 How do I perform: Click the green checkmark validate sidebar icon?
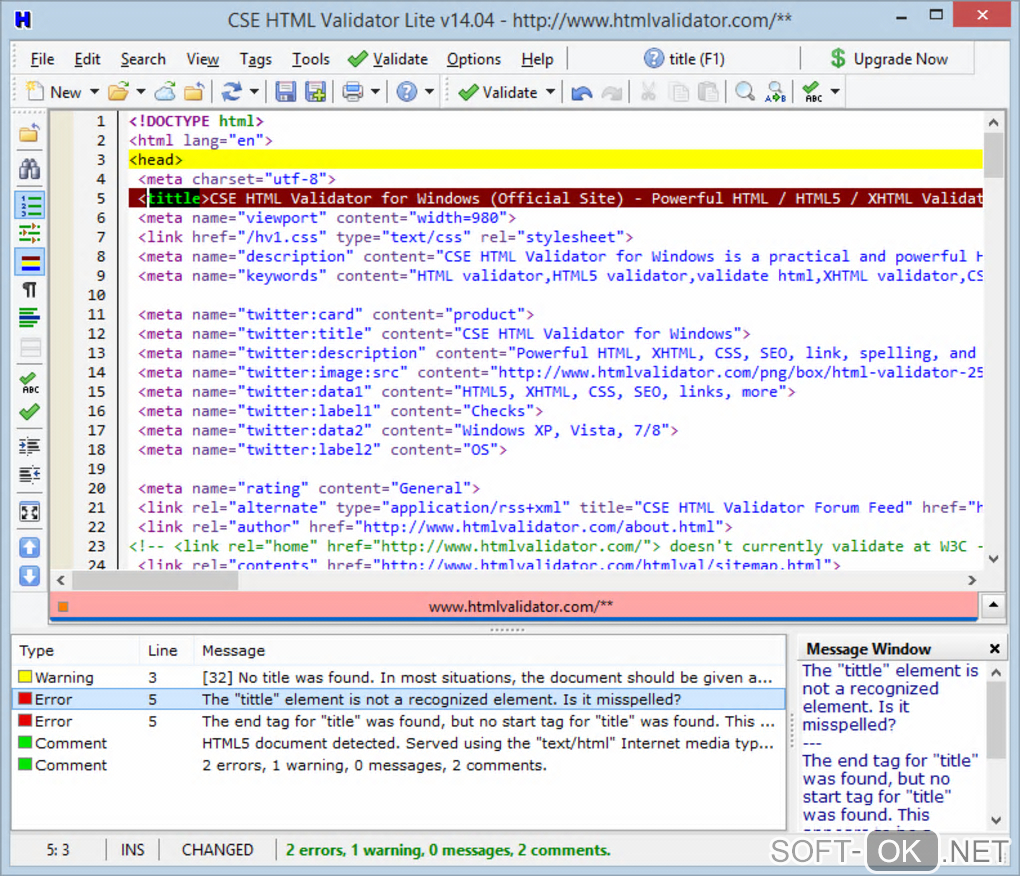click(30, 412)
